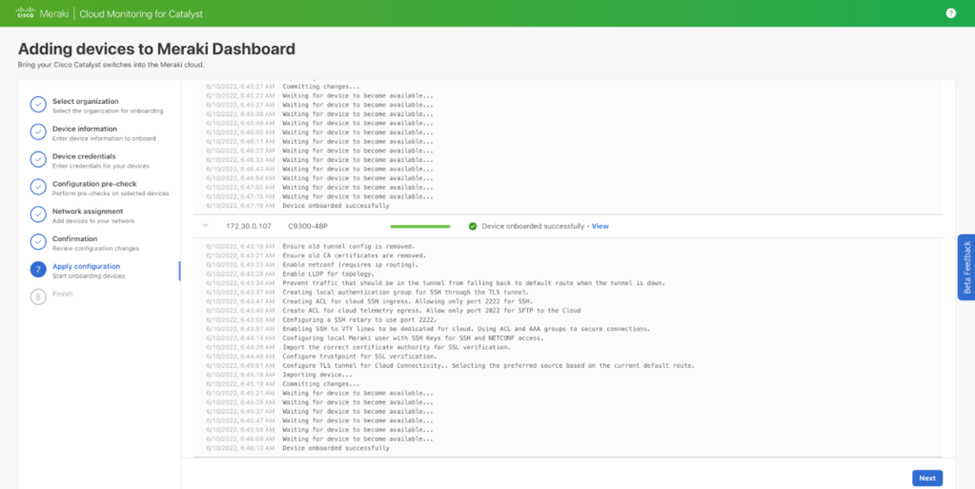Select the Finish step label
Screen dimensions: 975x489
(62, 294)
